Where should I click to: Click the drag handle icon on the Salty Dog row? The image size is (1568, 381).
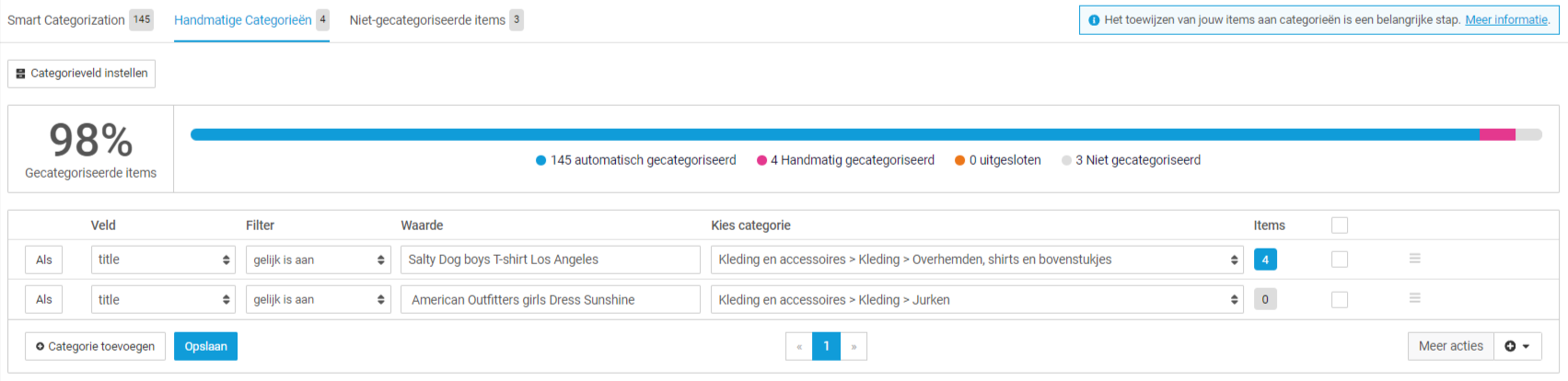point(1414,259)
